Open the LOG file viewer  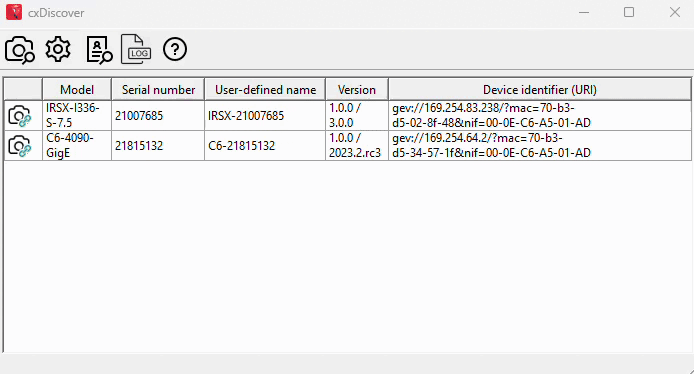(x=136, y=49)
